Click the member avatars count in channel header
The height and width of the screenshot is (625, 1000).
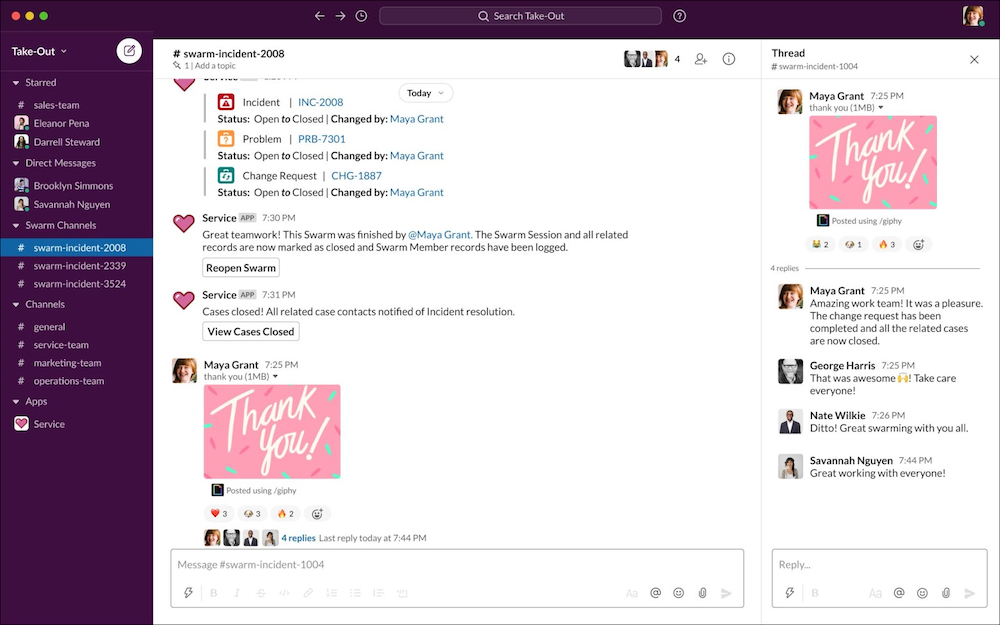652,59
